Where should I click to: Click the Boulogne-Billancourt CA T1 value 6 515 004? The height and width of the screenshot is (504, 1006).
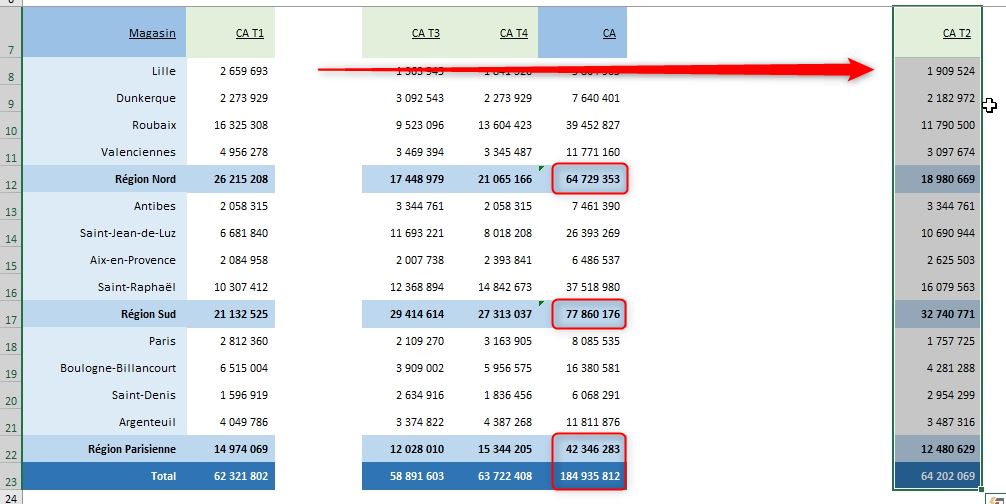[x=231, y=368]
